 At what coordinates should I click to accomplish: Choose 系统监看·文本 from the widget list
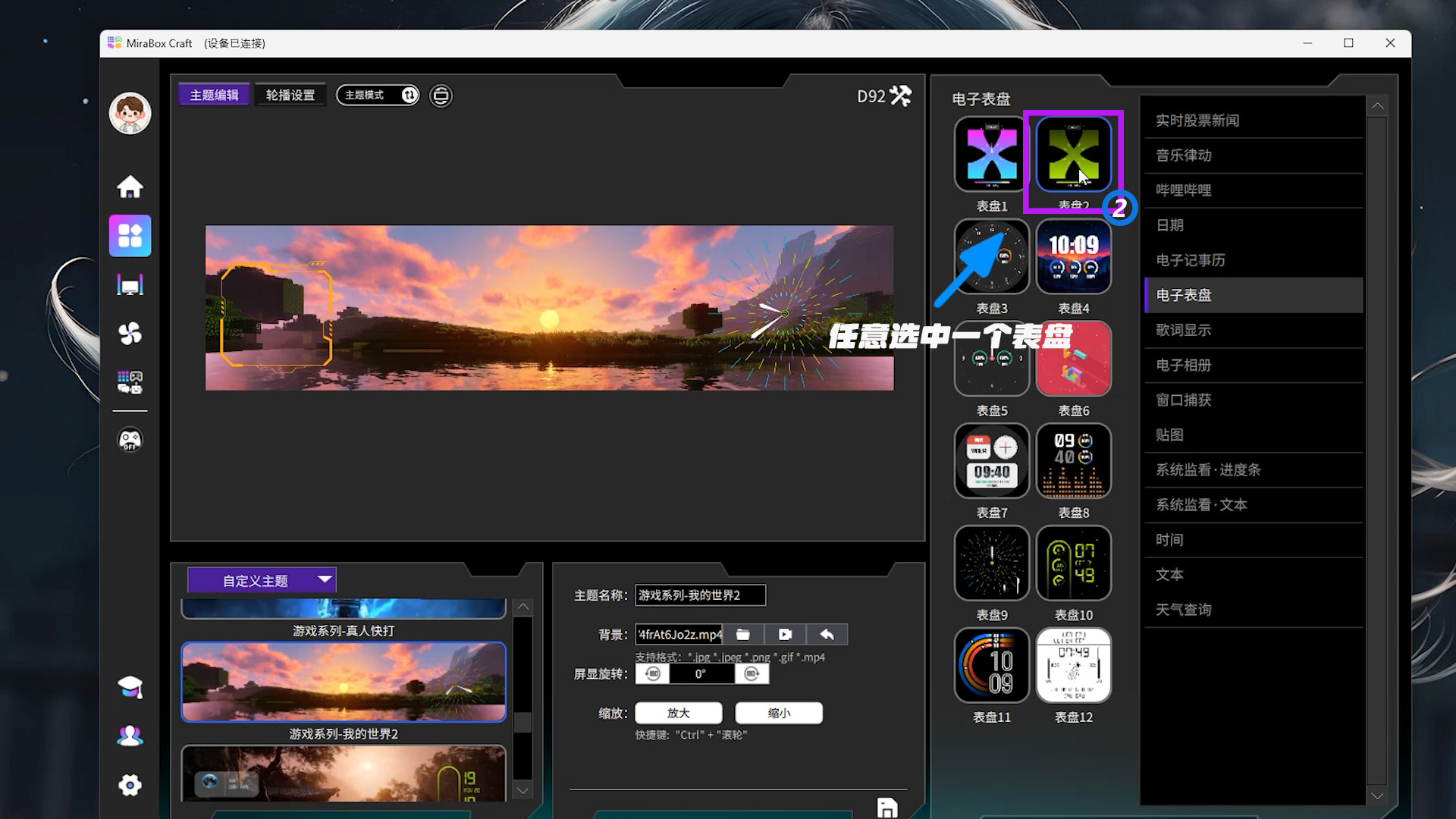1254,504
